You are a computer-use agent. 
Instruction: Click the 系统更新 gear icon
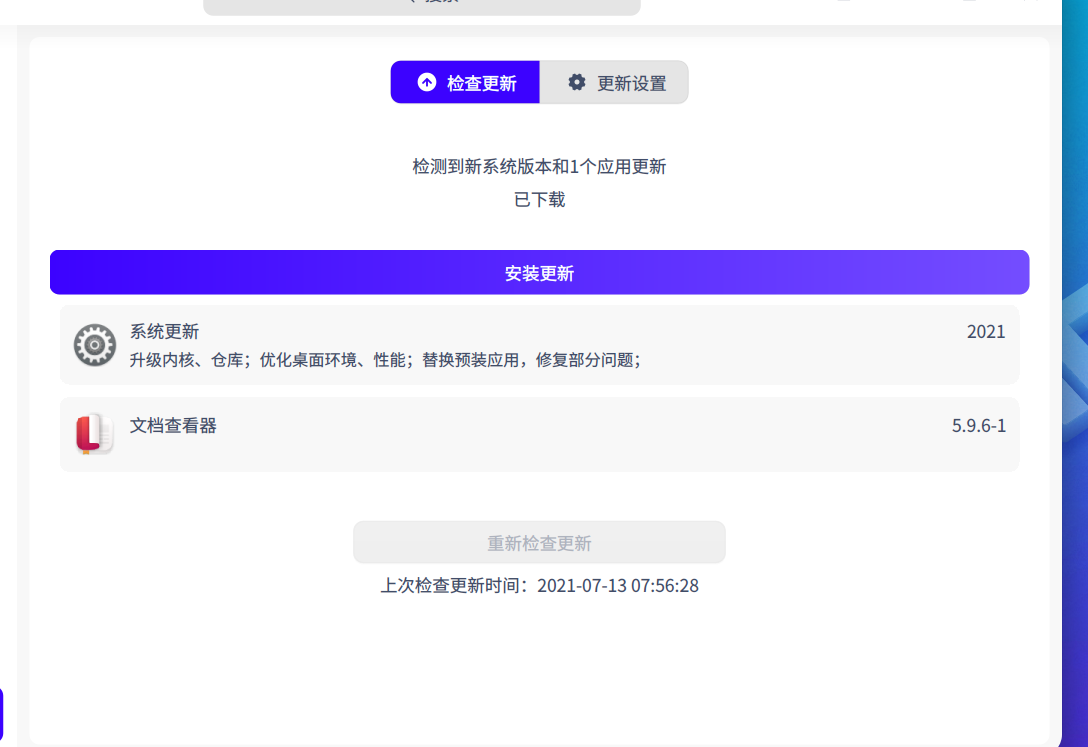pyautogui.click(x=95, y=345)
